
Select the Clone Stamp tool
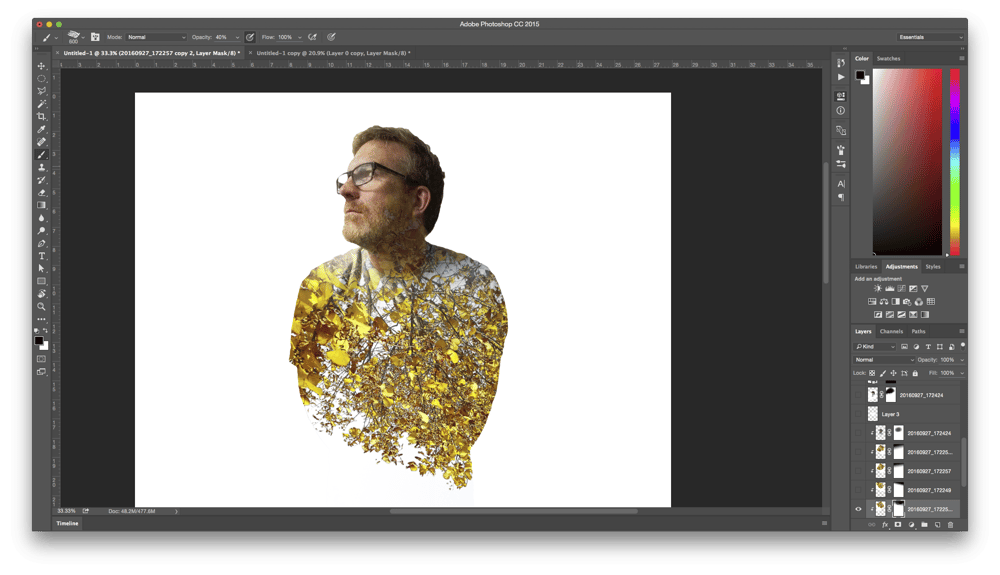[41, 167]
